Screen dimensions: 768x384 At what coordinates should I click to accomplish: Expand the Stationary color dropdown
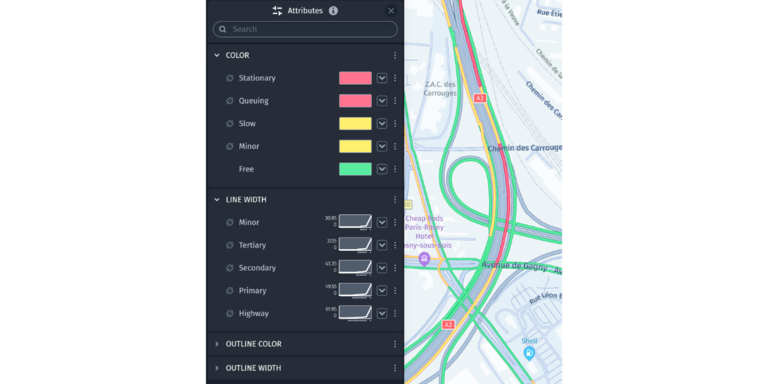(382, 78)
